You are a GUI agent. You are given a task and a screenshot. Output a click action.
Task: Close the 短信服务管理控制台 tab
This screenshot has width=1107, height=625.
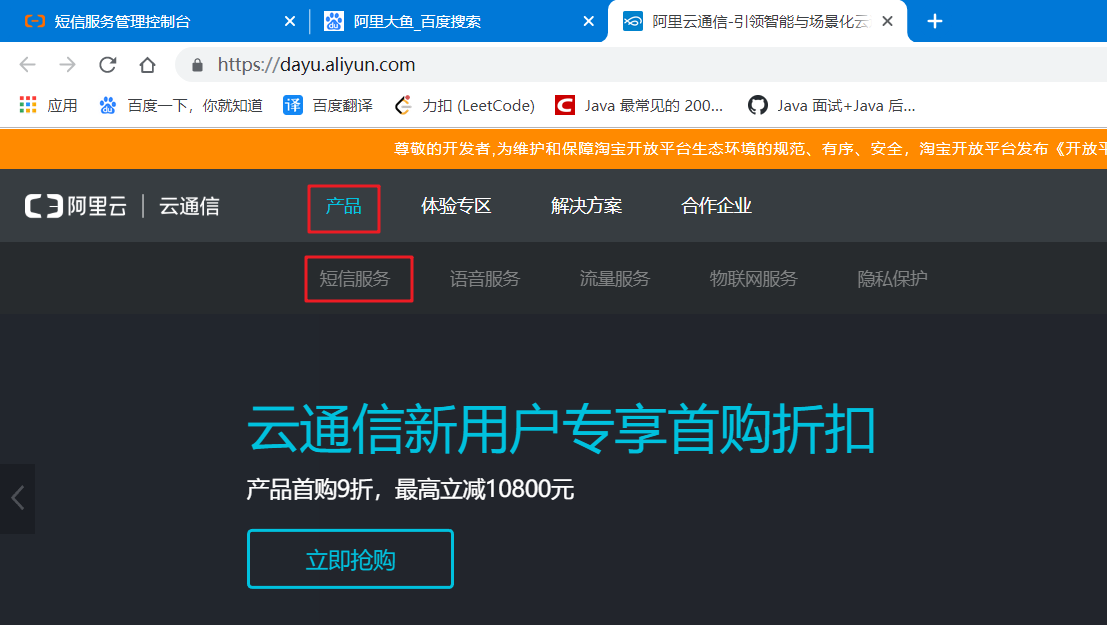[289, 21]
